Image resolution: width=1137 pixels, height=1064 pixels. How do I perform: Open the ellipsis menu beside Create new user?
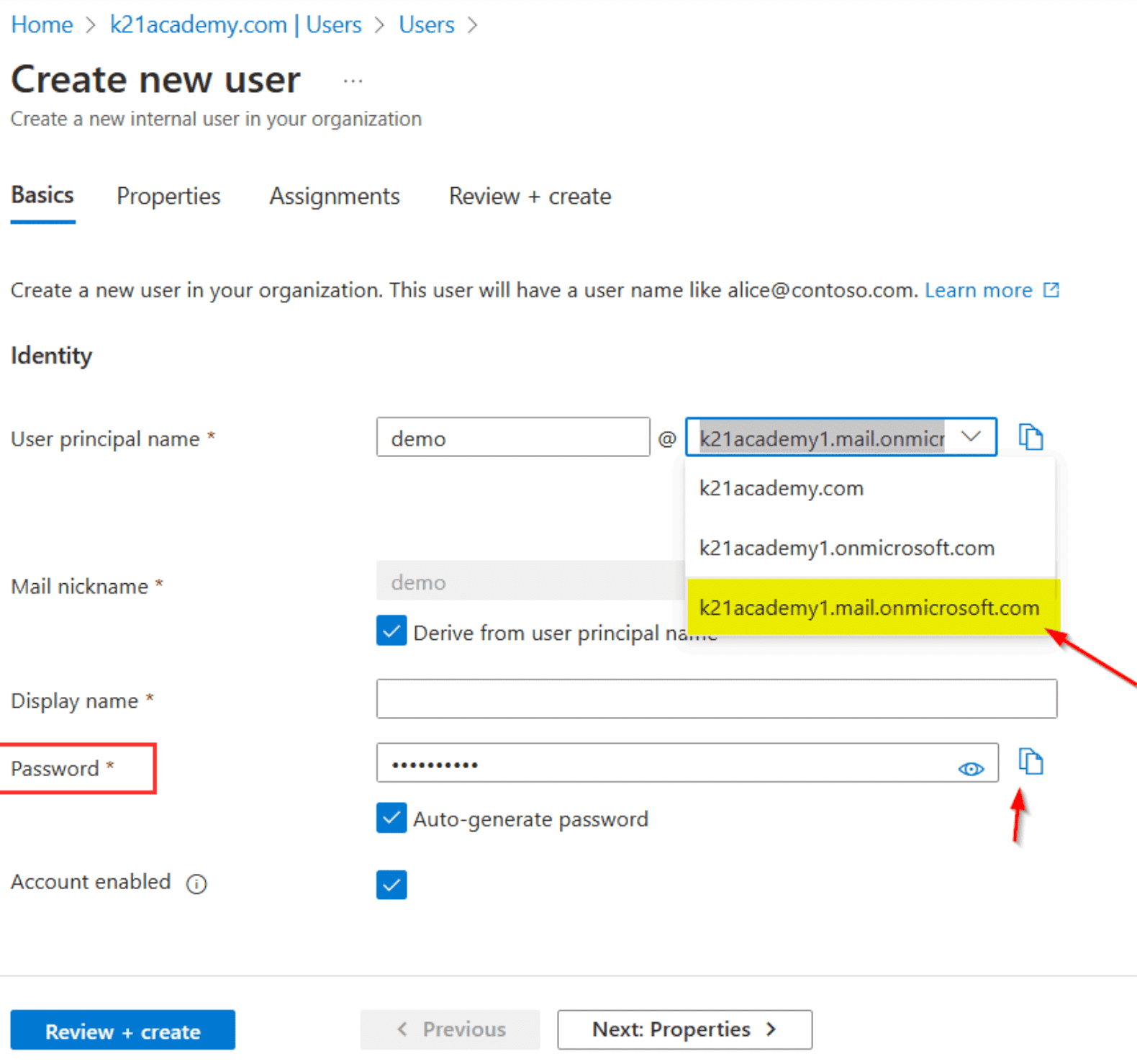[x=353, y=81]
